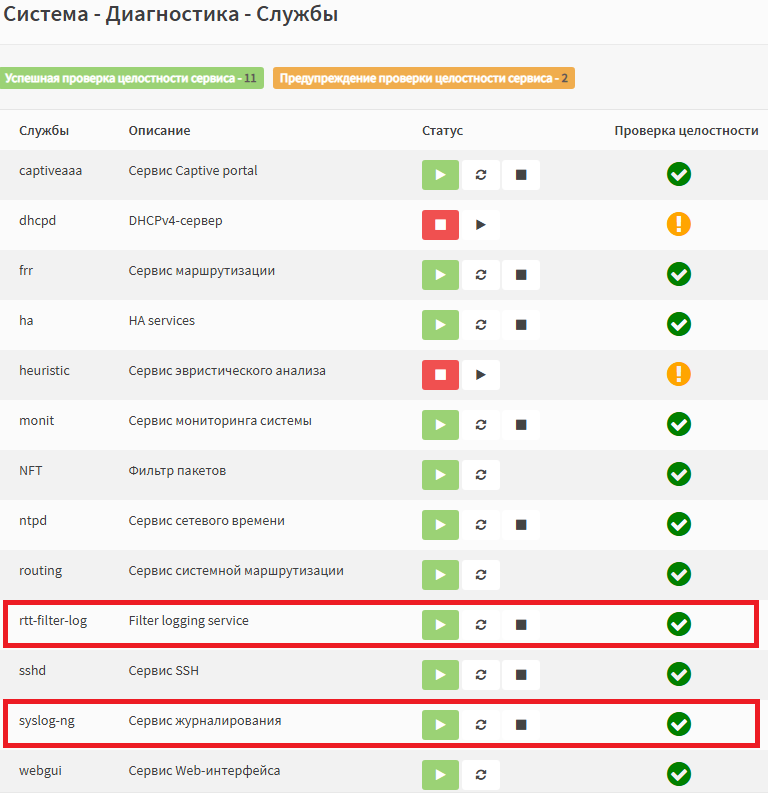The width and height of the screenshot is (768, 793).
Task: Click the Службы column header
Action: pyautogui.click(x=44, y=130)
